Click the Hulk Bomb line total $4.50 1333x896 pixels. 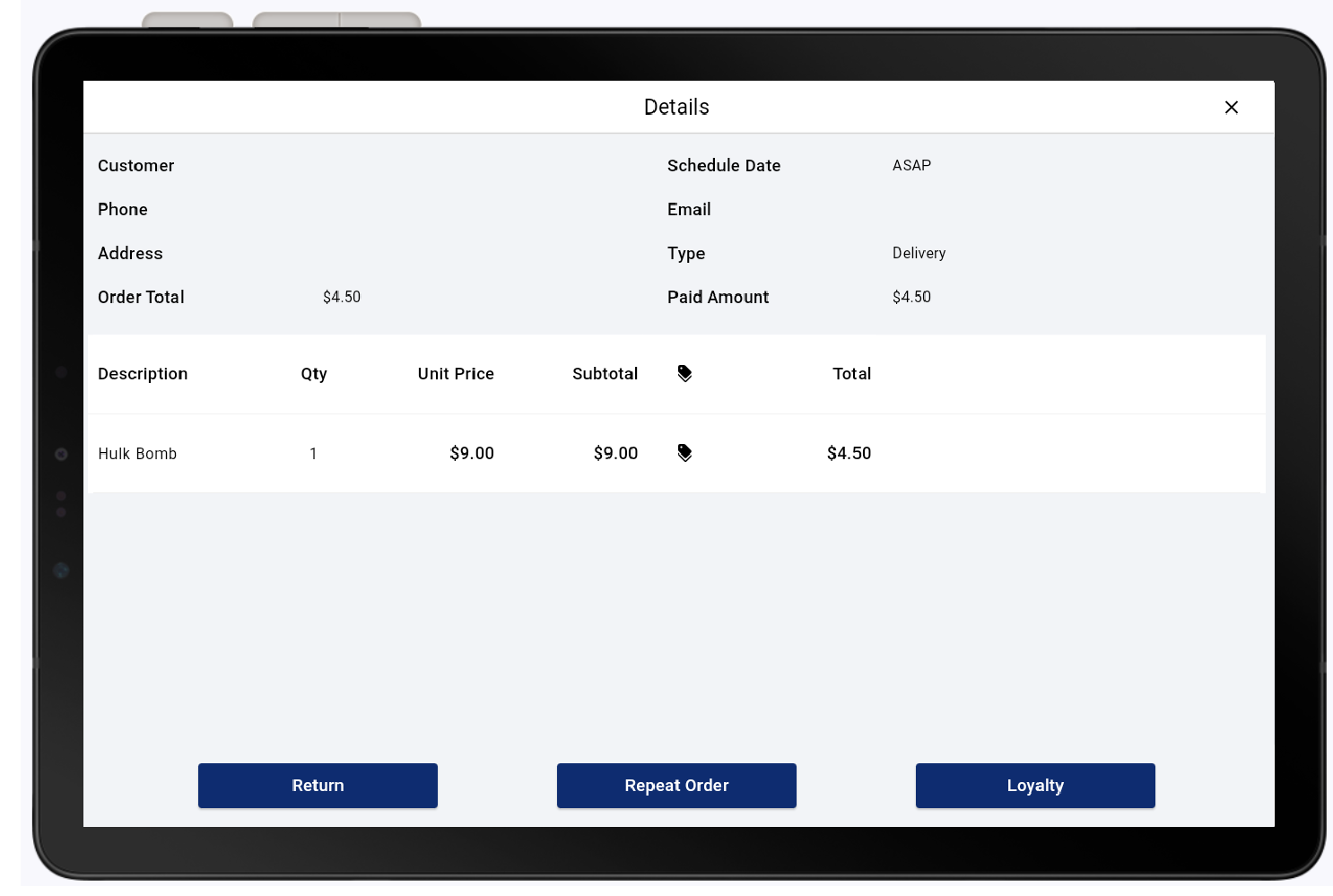click(849, 453)
